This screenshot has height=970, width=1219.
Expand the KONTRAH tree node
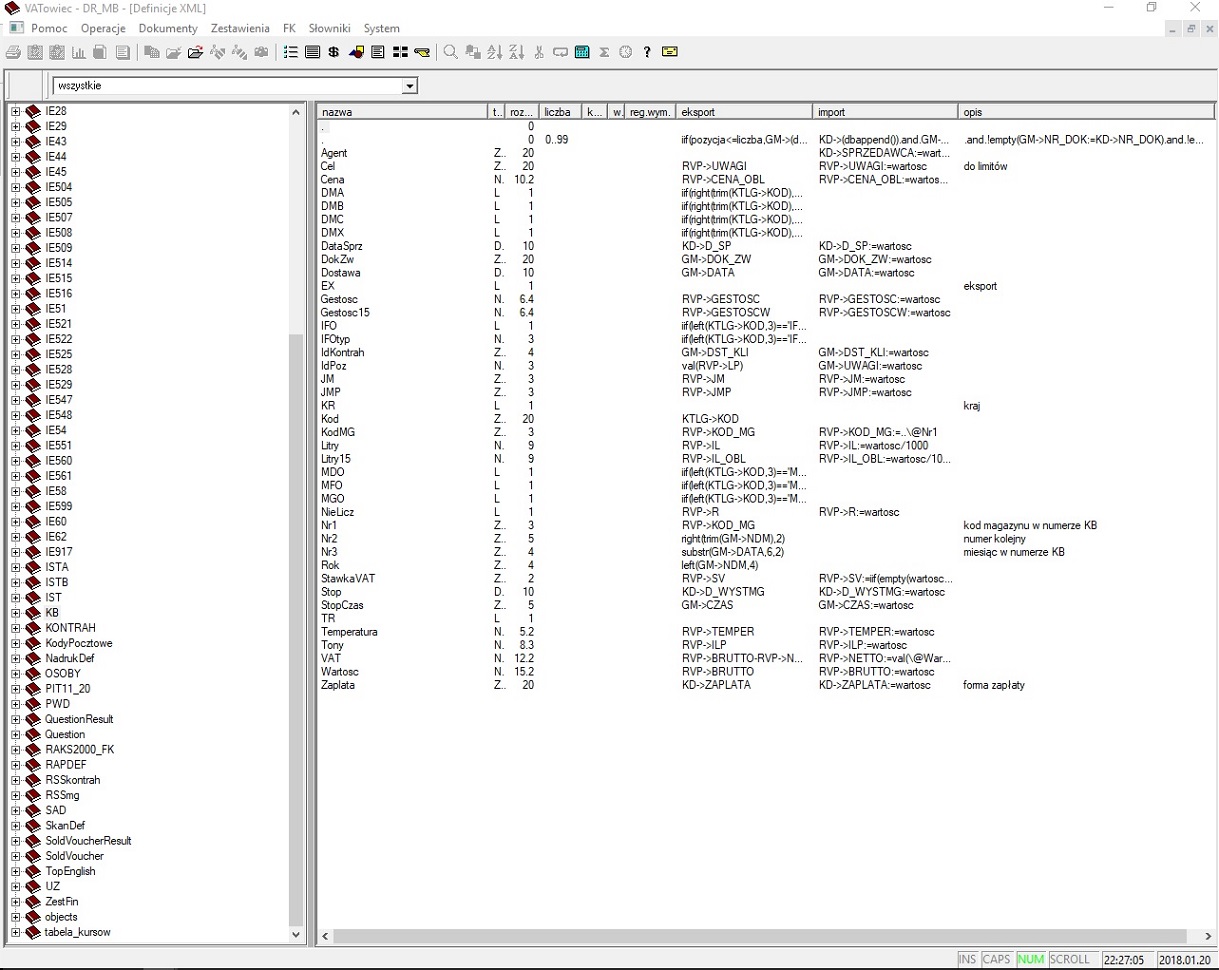click(x=16, y=628)
